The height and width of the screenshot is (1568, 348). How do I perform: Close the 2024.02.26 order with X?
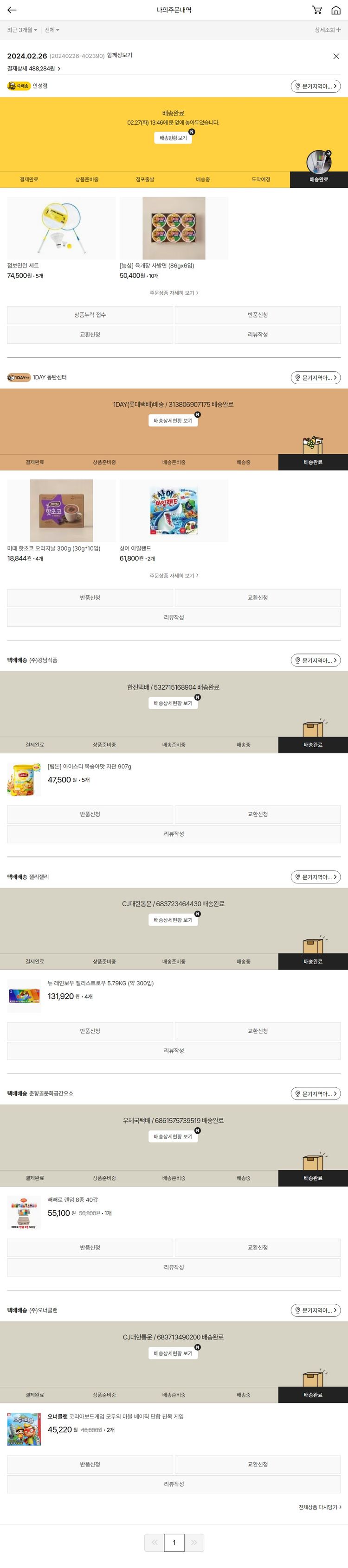(336, 56)
